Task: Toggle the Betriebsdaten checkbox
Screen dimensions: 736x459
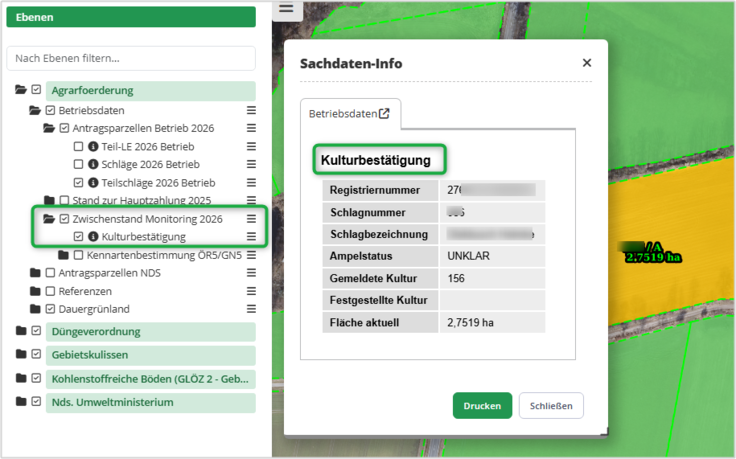Action: tap(50, 110)
